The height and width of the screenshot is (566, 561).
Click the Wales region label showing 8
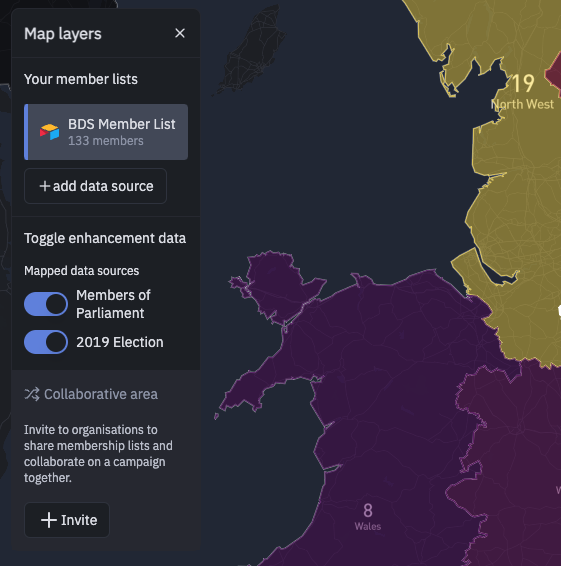(x=368, y=517)
